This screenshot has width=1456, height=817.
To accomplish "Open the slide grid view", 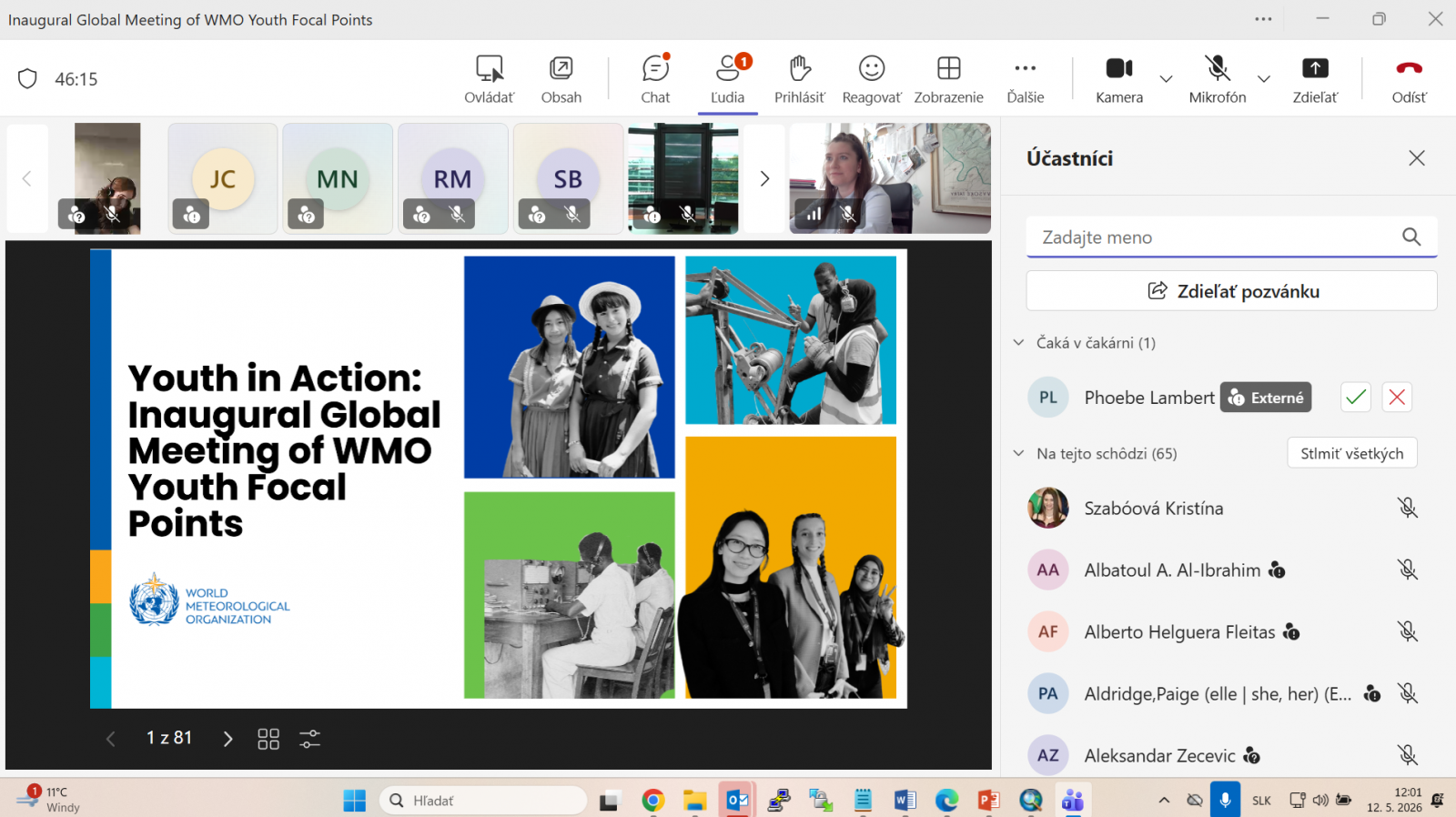I will (x=268, y=739).
